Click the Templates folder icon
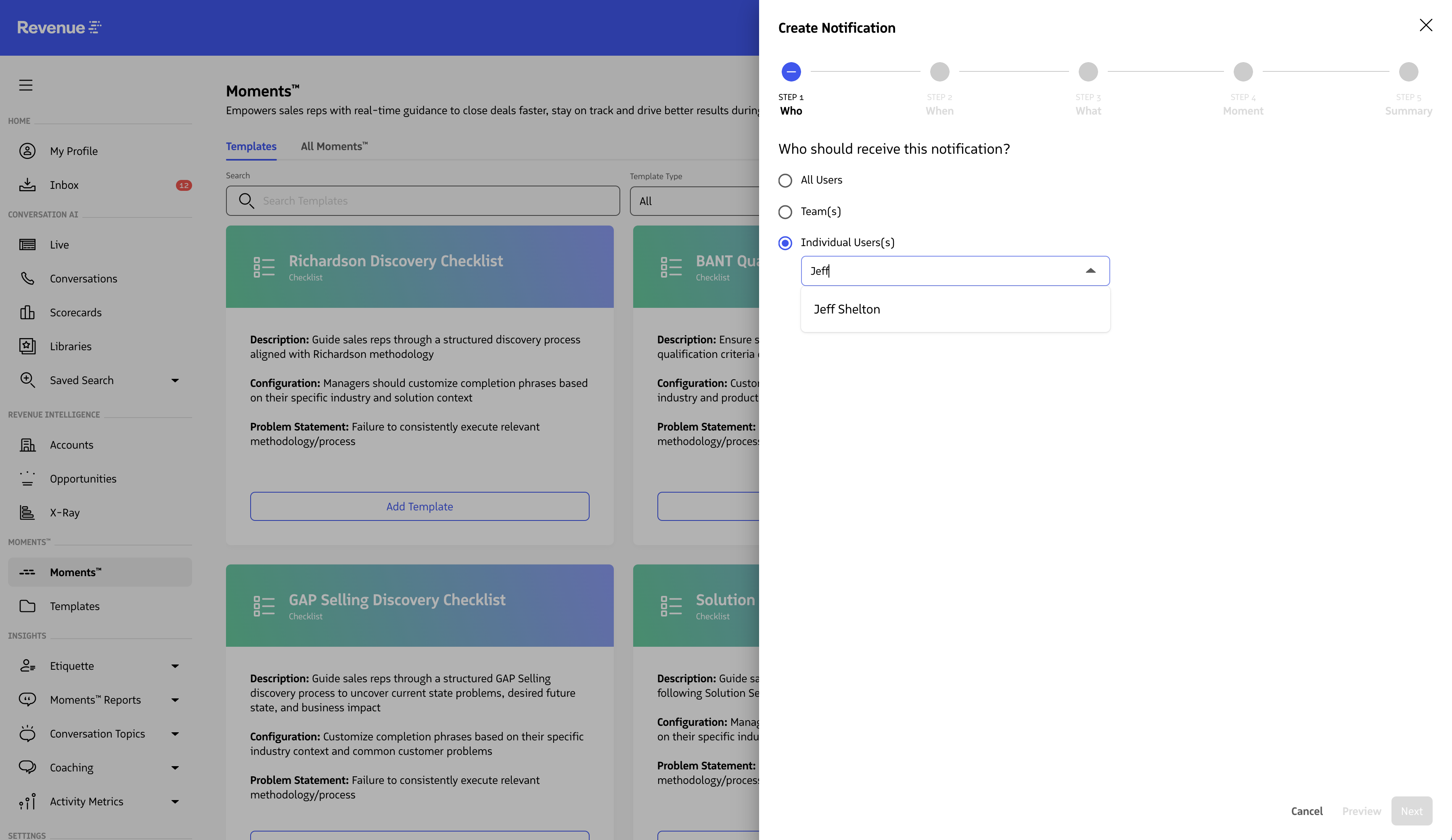This screenshot has height=840, width=1452. coord(27,606)
